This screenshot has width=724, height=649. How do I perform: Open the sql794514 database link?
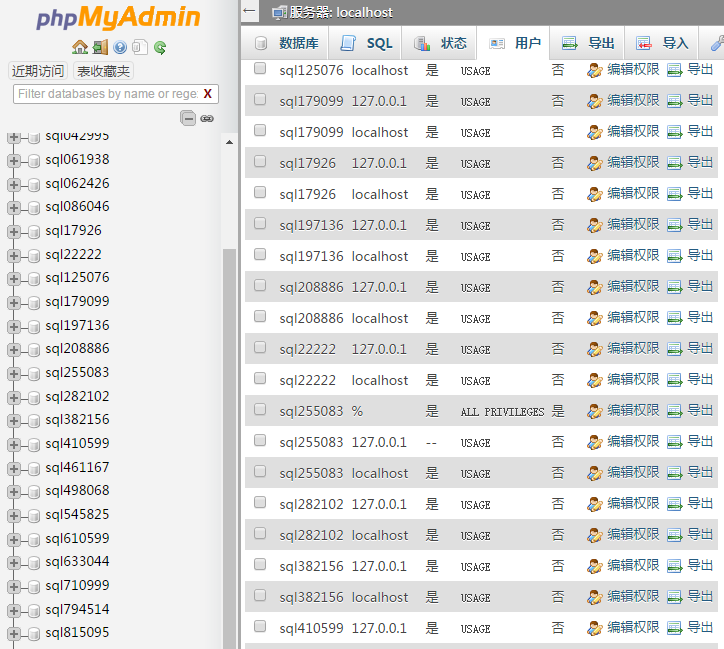pyautogui.click(x=77, y=609)
